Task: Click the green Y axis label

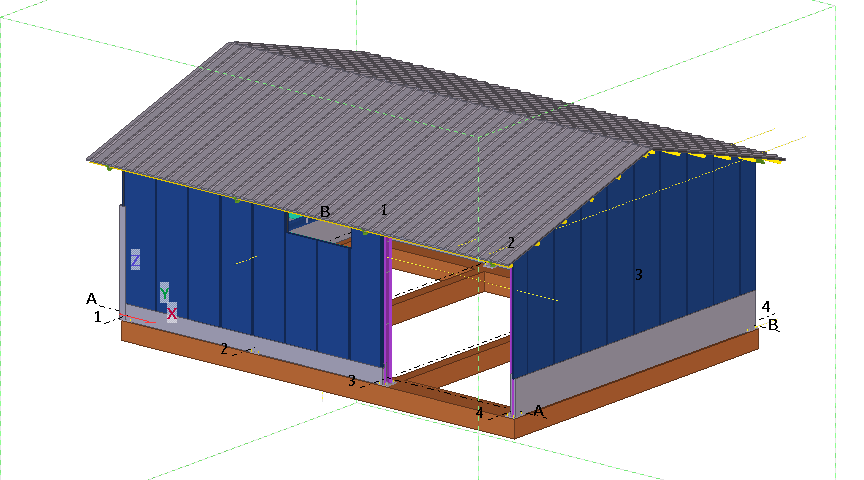Action: click(x=164, y=293)
